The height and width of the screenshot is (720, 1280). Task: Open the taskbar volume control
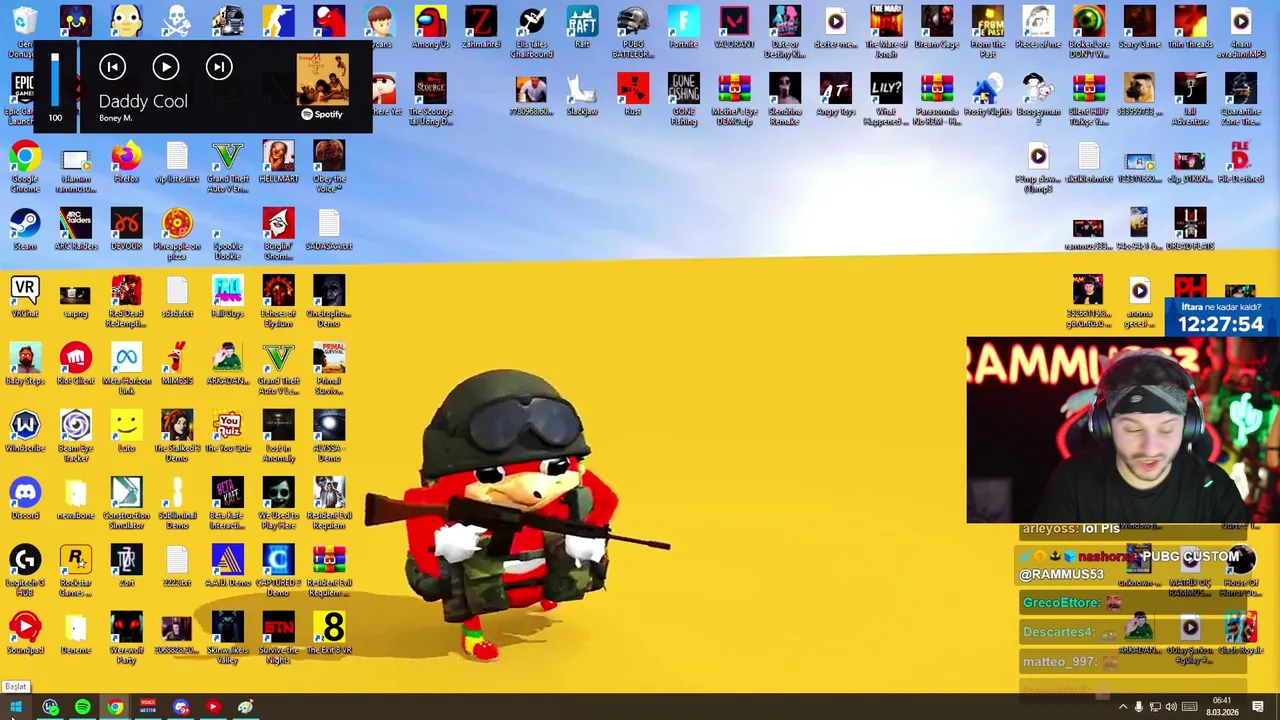[1171, 707]
